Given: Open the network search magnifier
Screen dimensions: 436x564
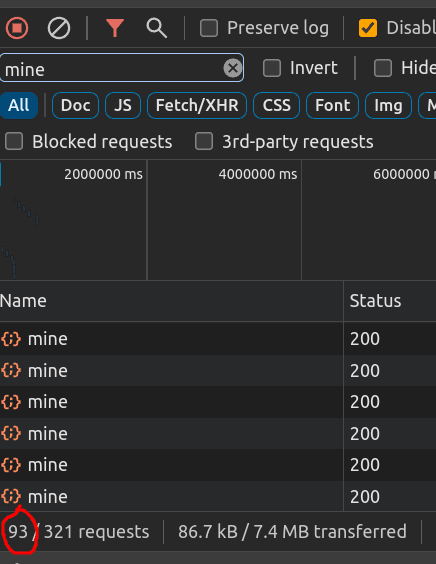Looking at the screenshot, I should coord(156,28).
